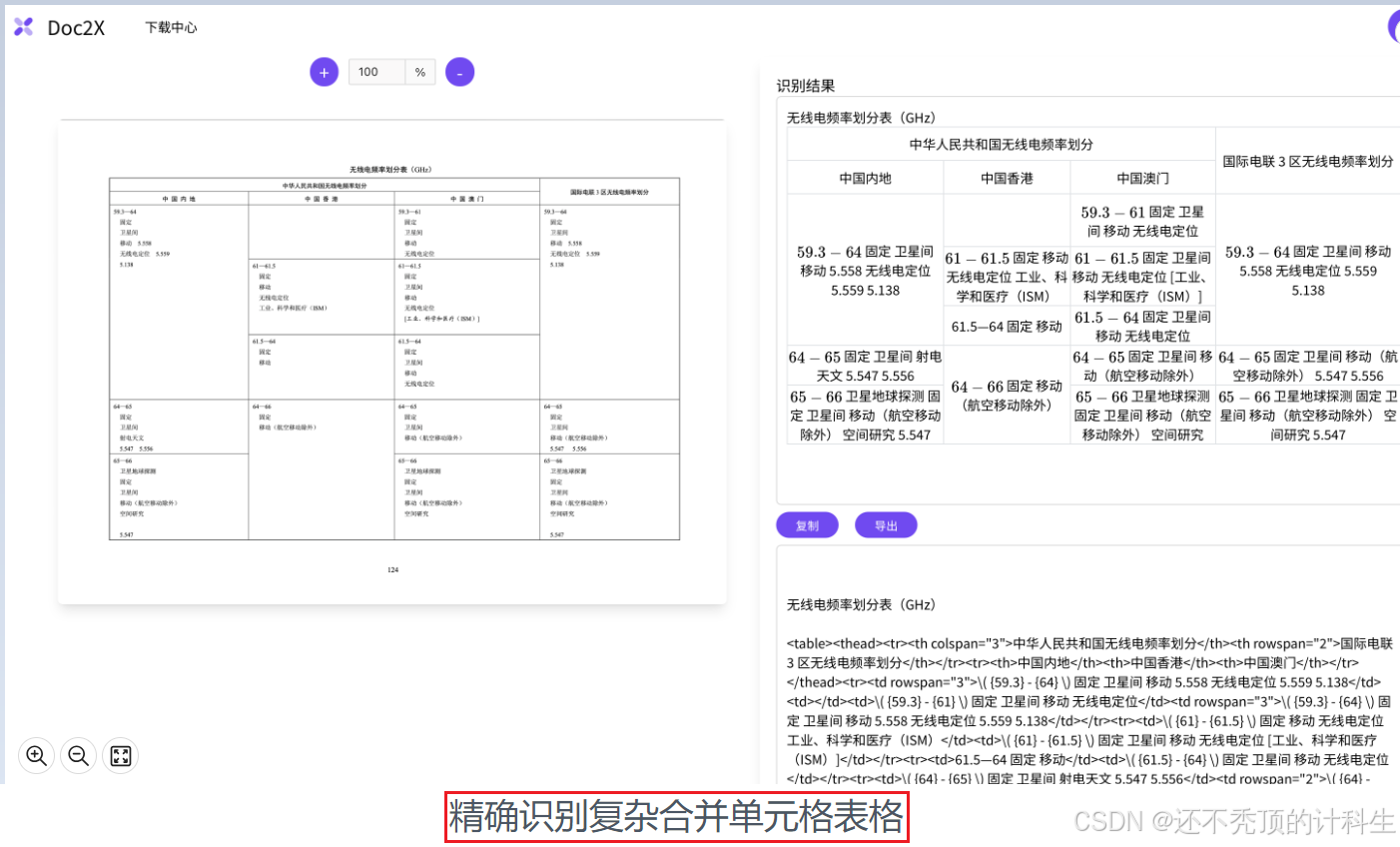Click the user avatar at top right
The image size is (1400, 847).
click(x=1394, y=27)
